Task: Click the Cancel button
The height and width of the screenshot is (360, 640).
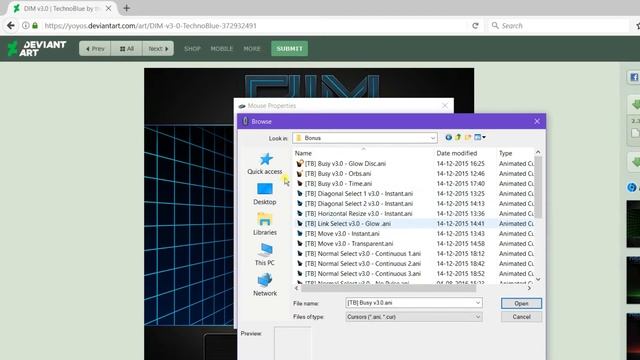Action: [521, 317]
